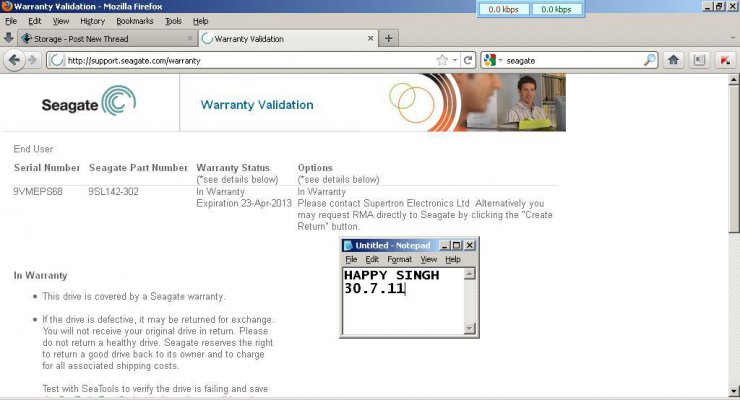740x400 pixels.
Task: Open a new tab with plus button
Action: [x=388, y=38]
